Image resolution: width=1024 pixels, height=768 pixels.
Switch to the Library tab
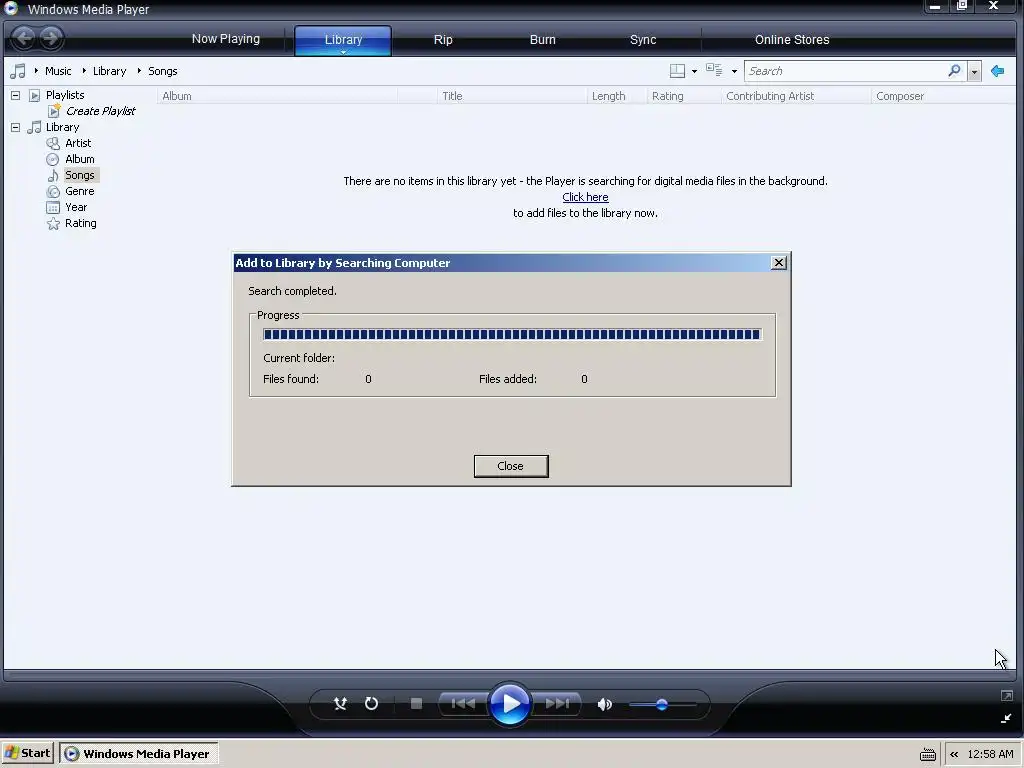tap(343, 39)
